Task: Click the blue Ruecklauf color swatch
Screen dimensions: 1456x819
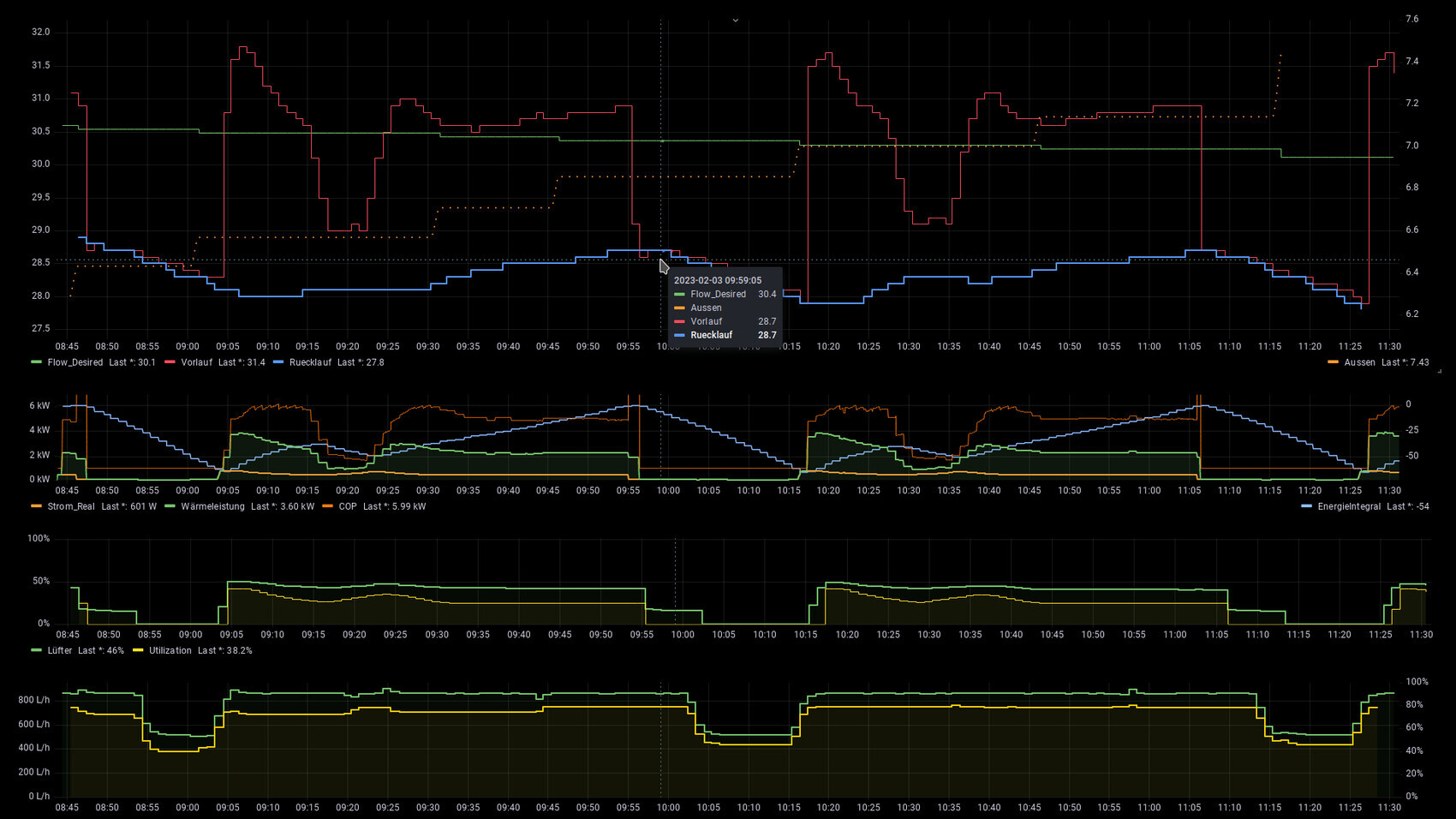Action: (x=278, y=362)
